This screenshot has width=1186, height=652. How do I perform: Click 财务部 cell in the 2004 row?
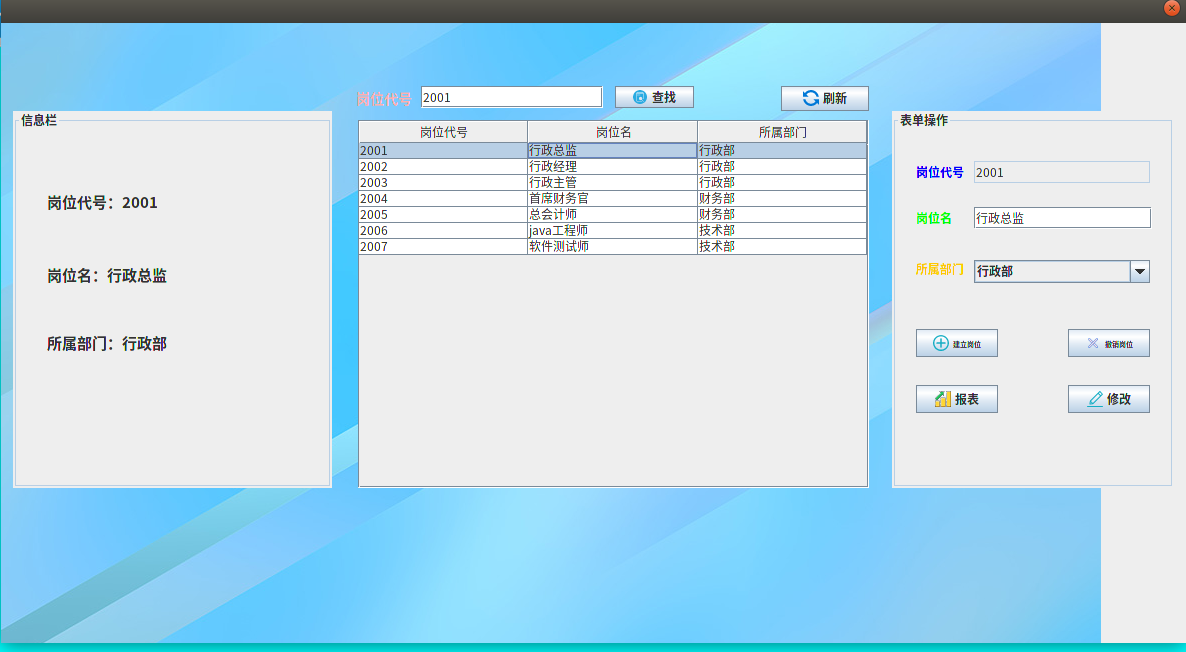click(x=782, y=198)
